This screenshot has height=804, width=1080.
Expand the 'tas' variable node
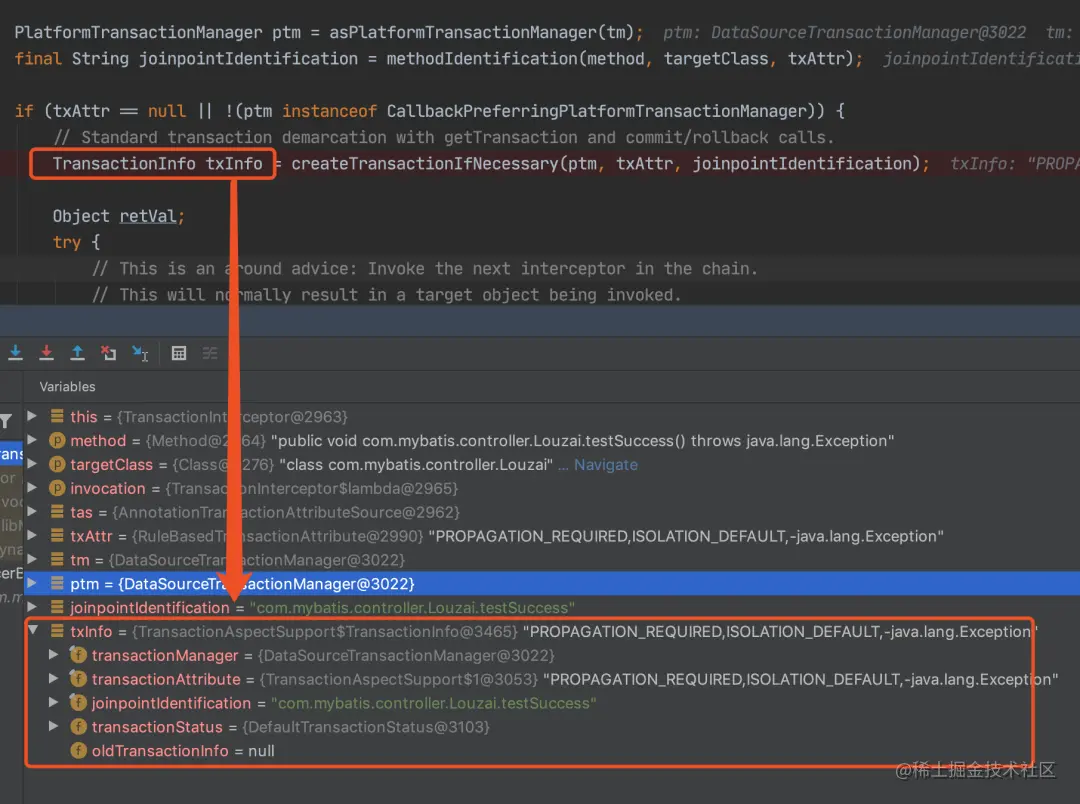[32, 512]
